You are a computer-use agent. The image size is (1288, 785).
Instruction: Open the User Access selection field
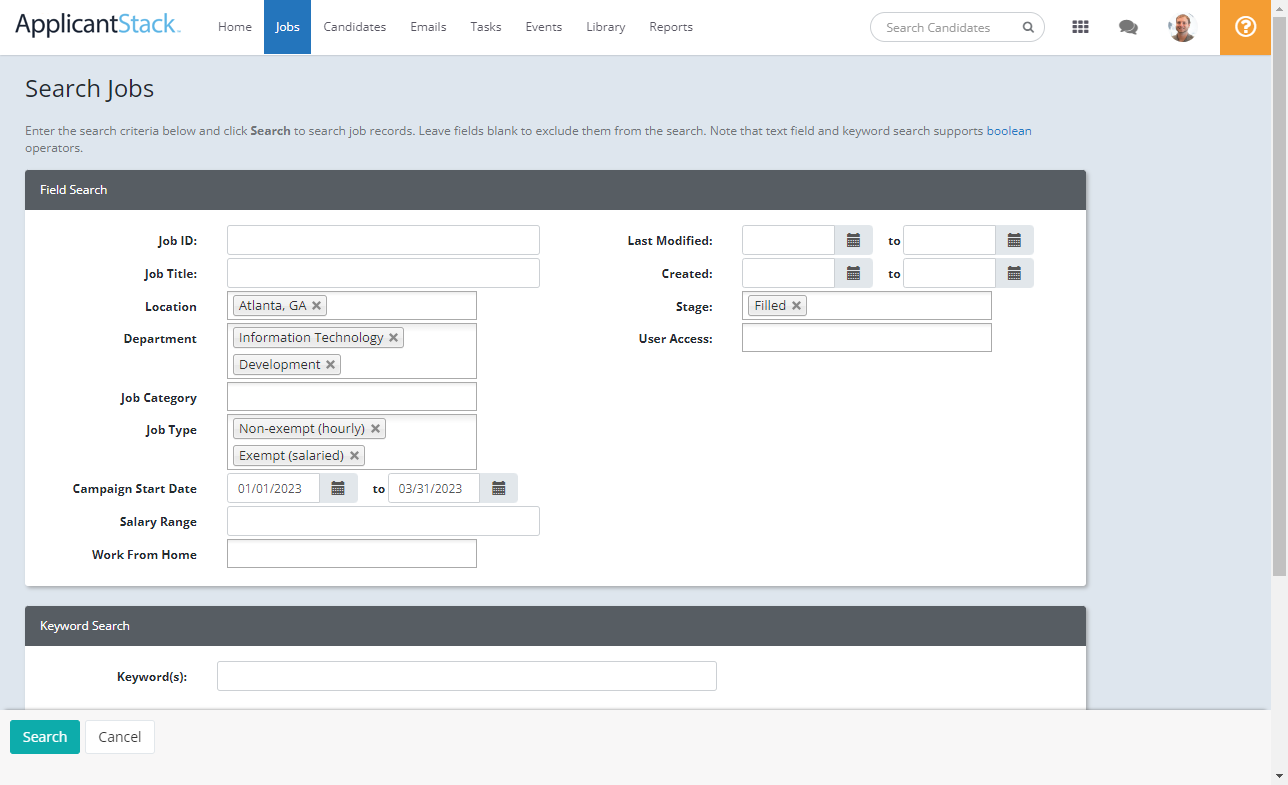(x=866, y=337)
